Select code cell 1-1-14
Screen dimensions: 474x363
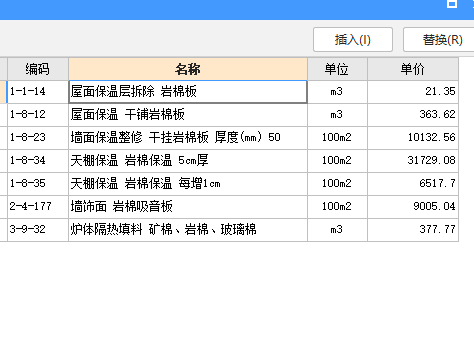click(38, 92)
